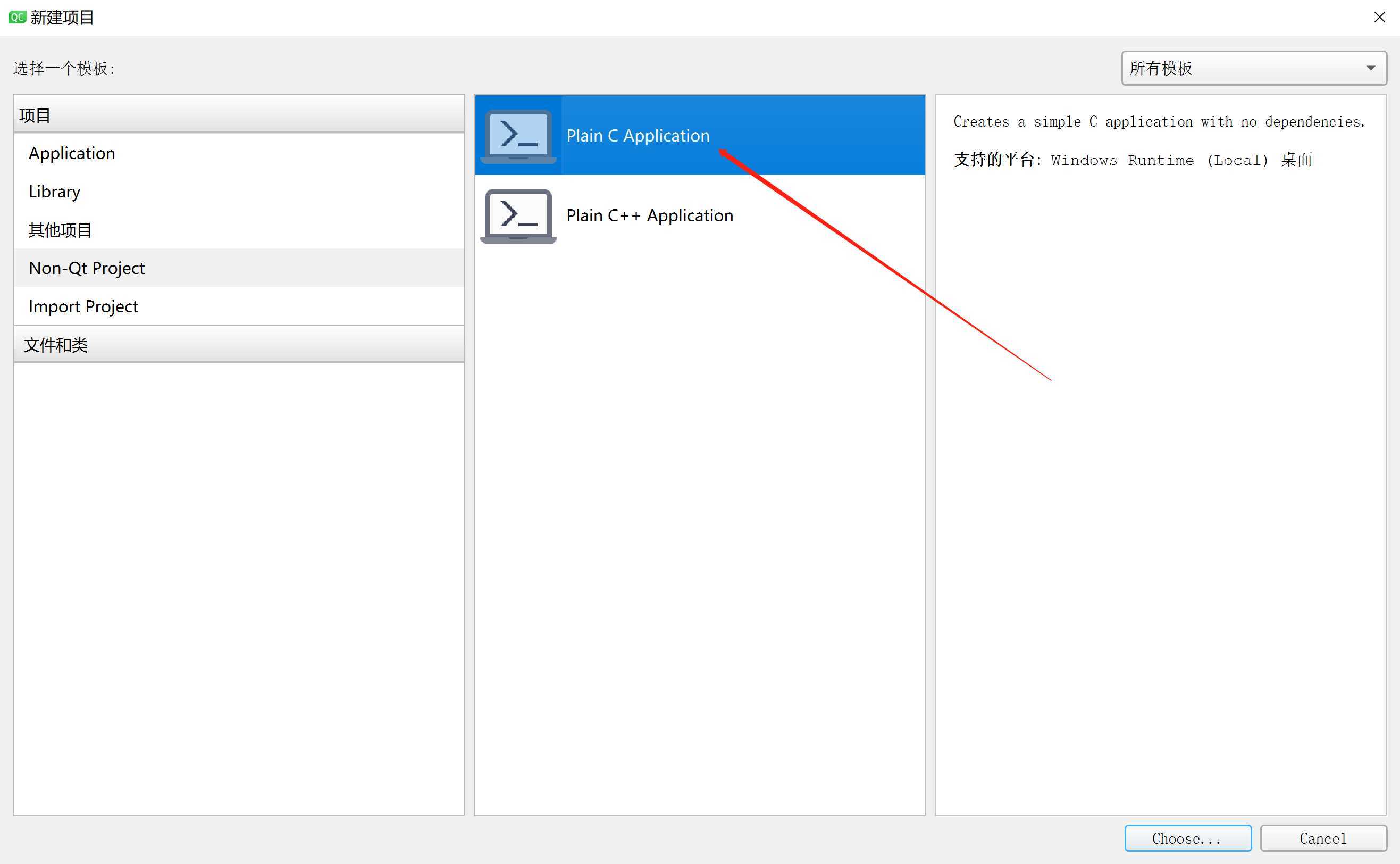Screen dimensions: 1400x864
Task: Click the 项目 section header
Action: point(239,114)
